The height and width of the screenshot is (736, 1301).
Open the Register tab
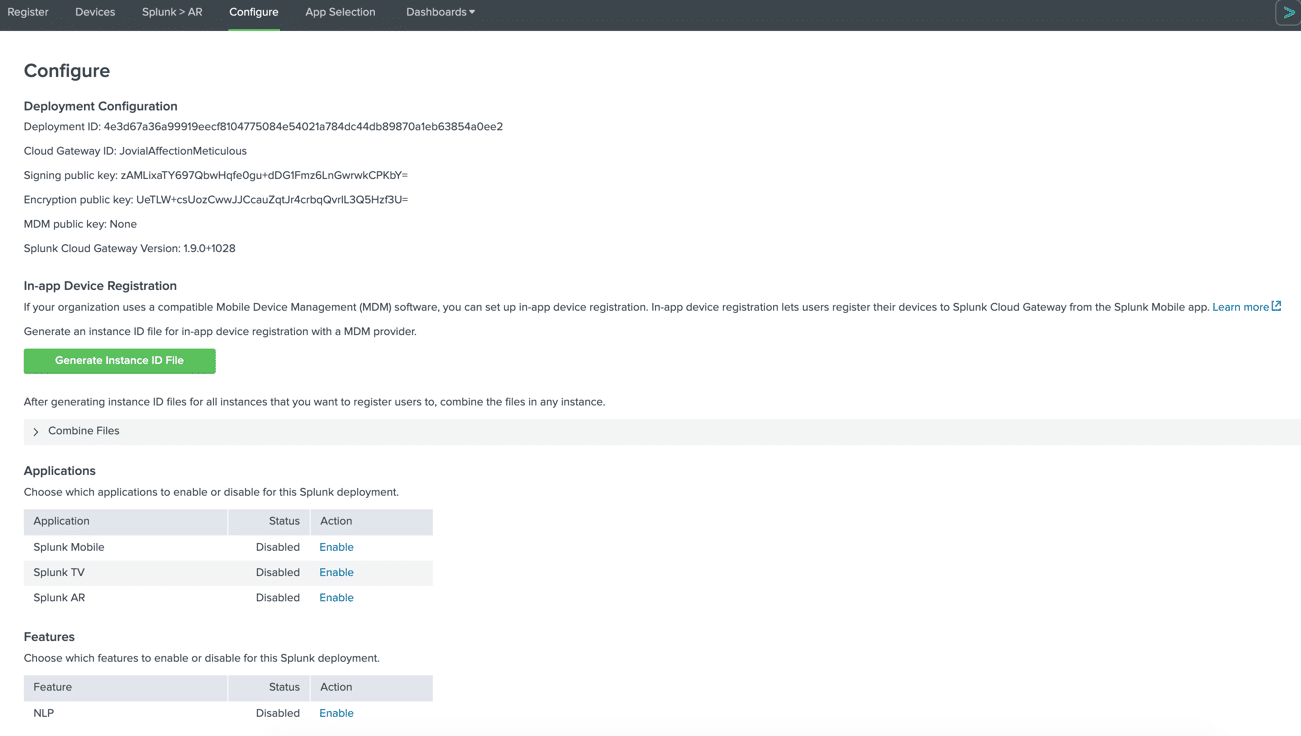tap(28, 12)
